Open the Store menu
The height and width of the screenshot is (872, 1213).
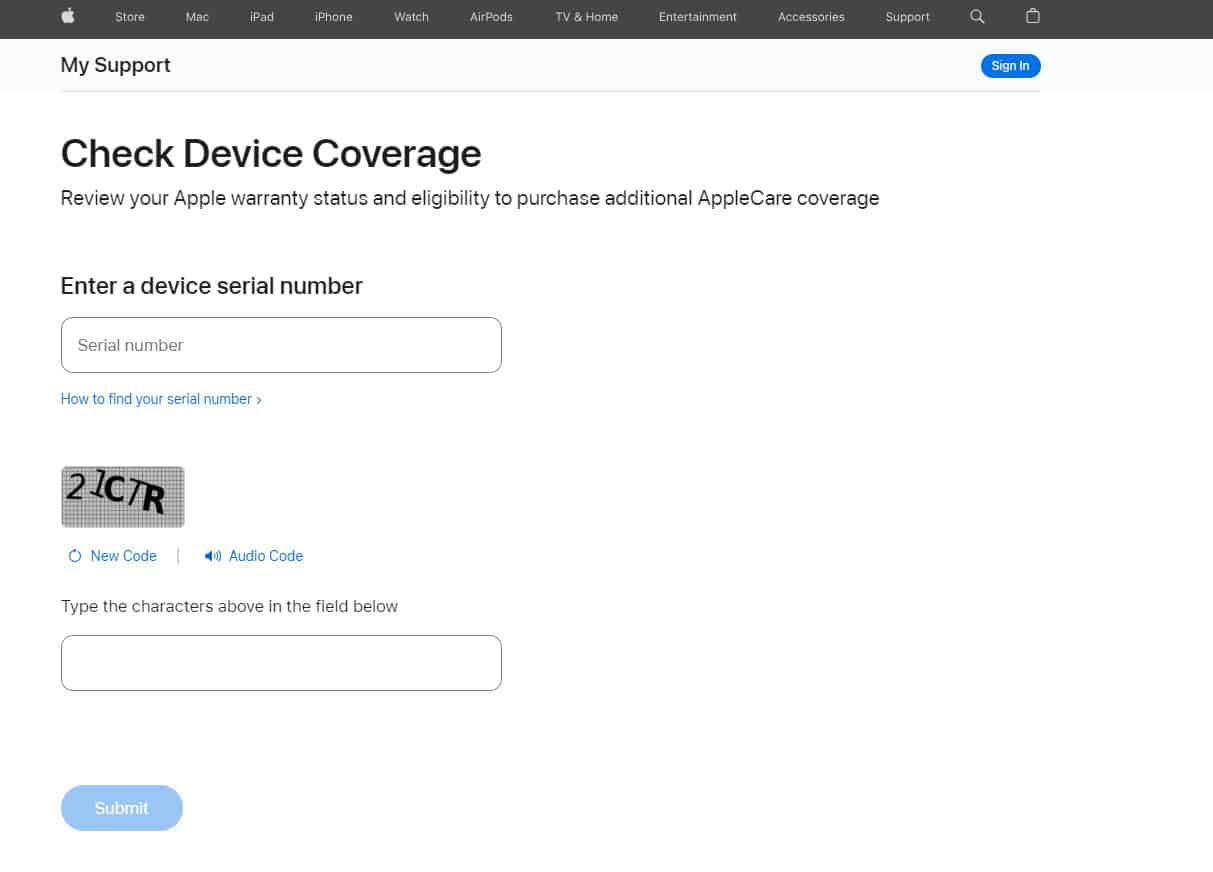(x=130, y=17)
